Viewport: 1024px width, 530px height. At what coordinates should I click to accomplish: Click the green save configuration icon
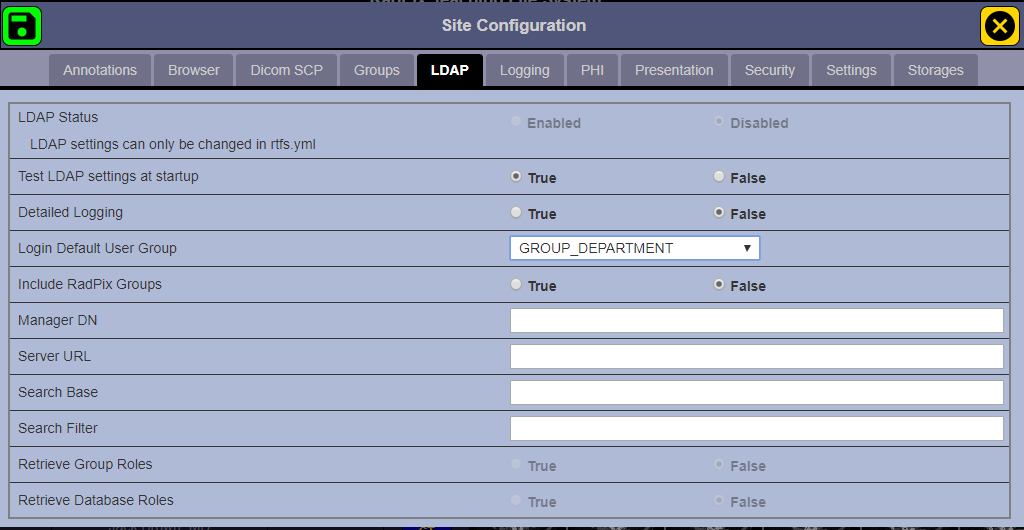pyautogui.click(x=22, y=26)
